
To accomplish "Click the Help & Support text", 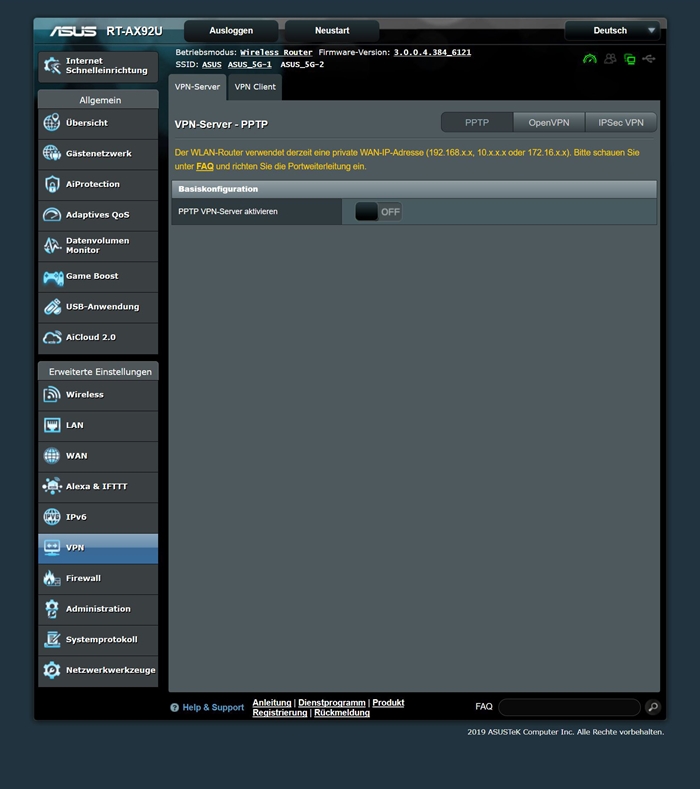I will tap(213, 707).
